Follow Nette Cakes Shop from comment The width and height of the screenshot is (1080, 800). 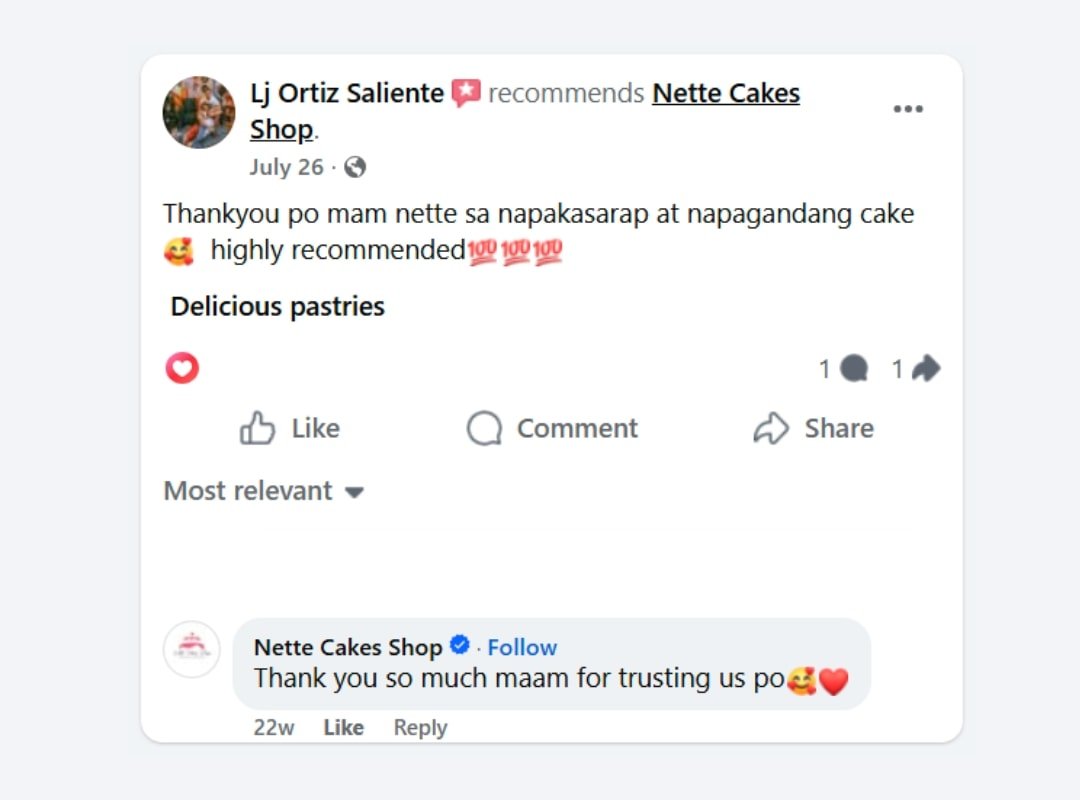pos(522,647)
